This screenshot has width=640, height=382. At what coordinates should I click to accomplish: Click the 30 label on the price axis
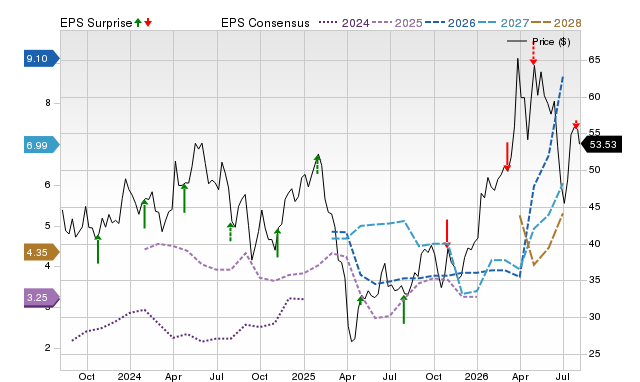[x=594, y=317]
